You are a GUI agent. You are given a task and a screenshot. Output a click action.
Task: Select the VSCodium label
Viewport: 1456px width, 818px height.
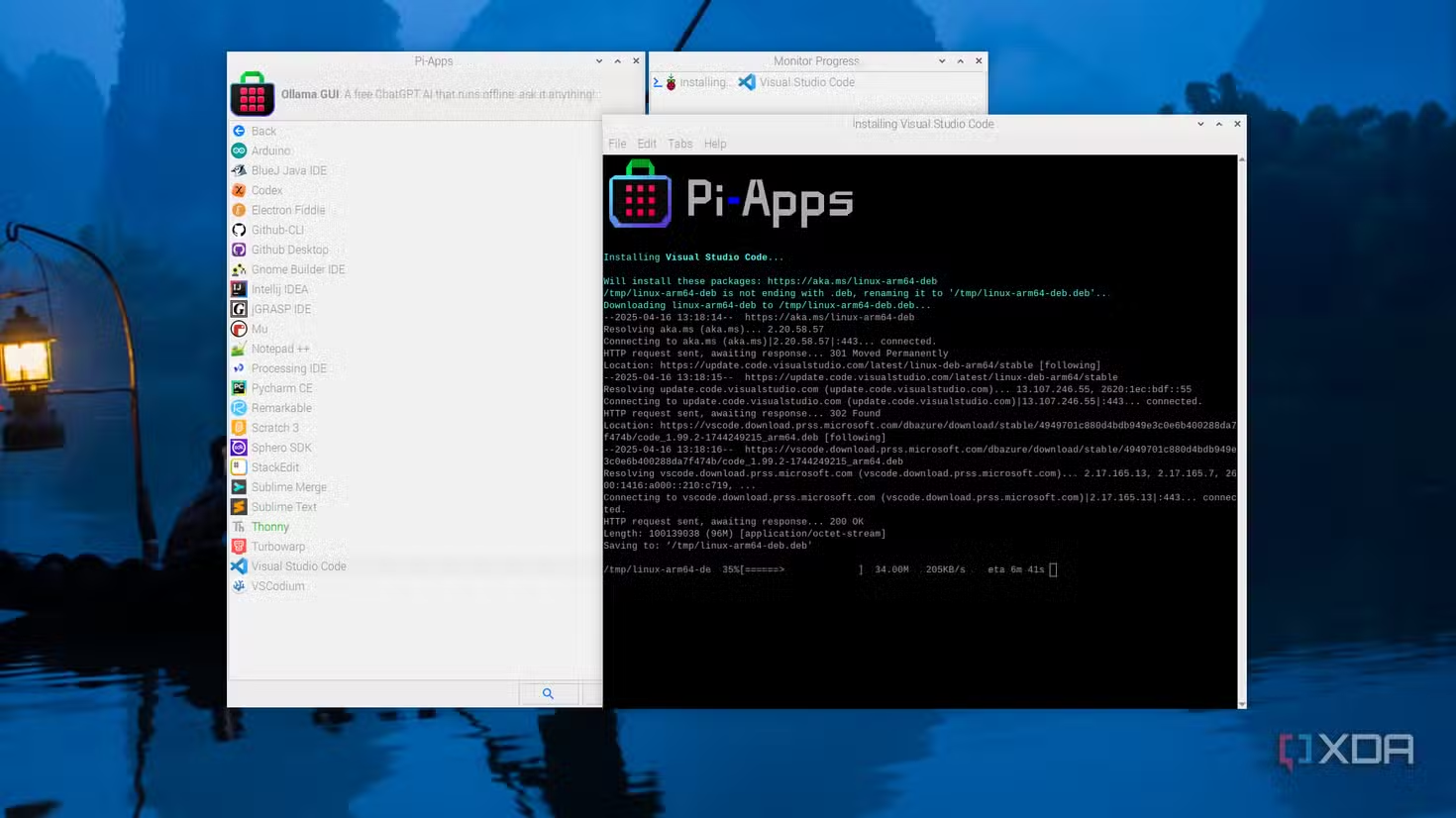pos(278,586)
